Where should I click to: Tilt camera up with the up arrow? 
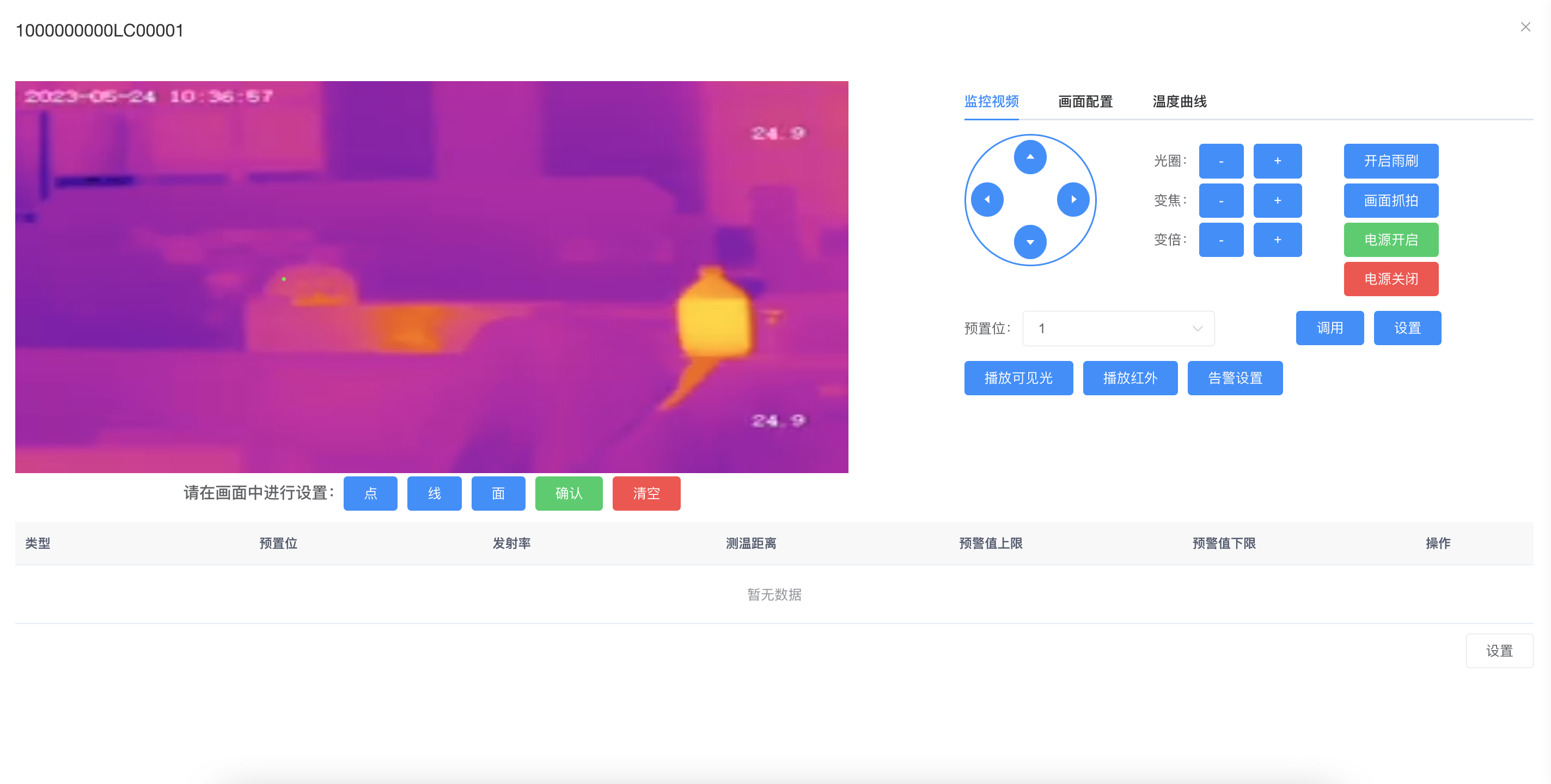pyautogui.click(x=1030, y=157)
